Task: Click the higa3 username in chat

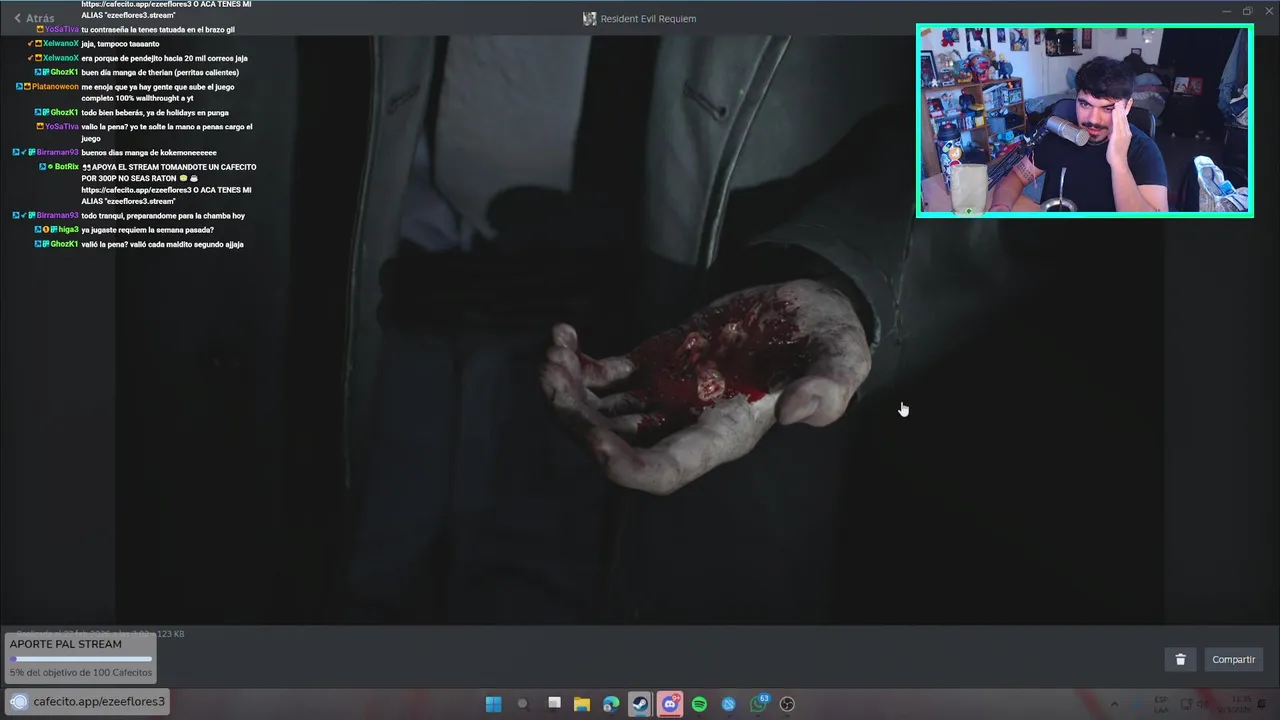Action: click(x=68, y=230)
